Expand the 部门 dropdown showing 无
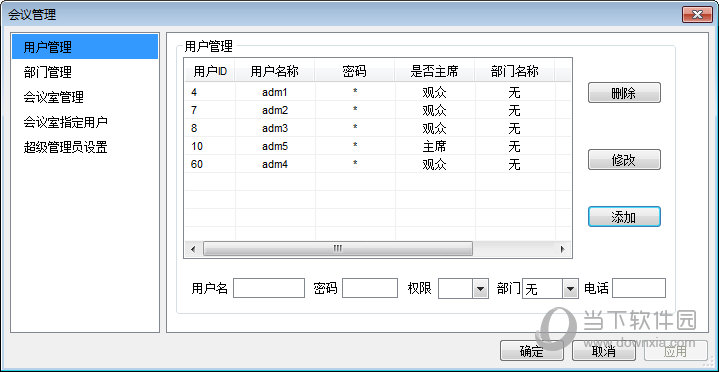This screenshot has width=720, height=372. click(x=570, y=288)
